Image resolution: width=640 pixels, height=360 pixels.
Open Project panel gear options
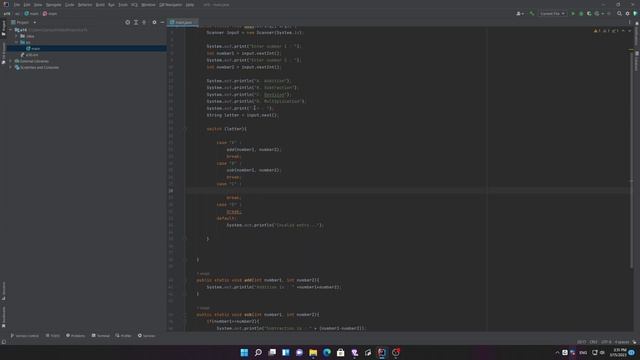[x=154, y=22]
